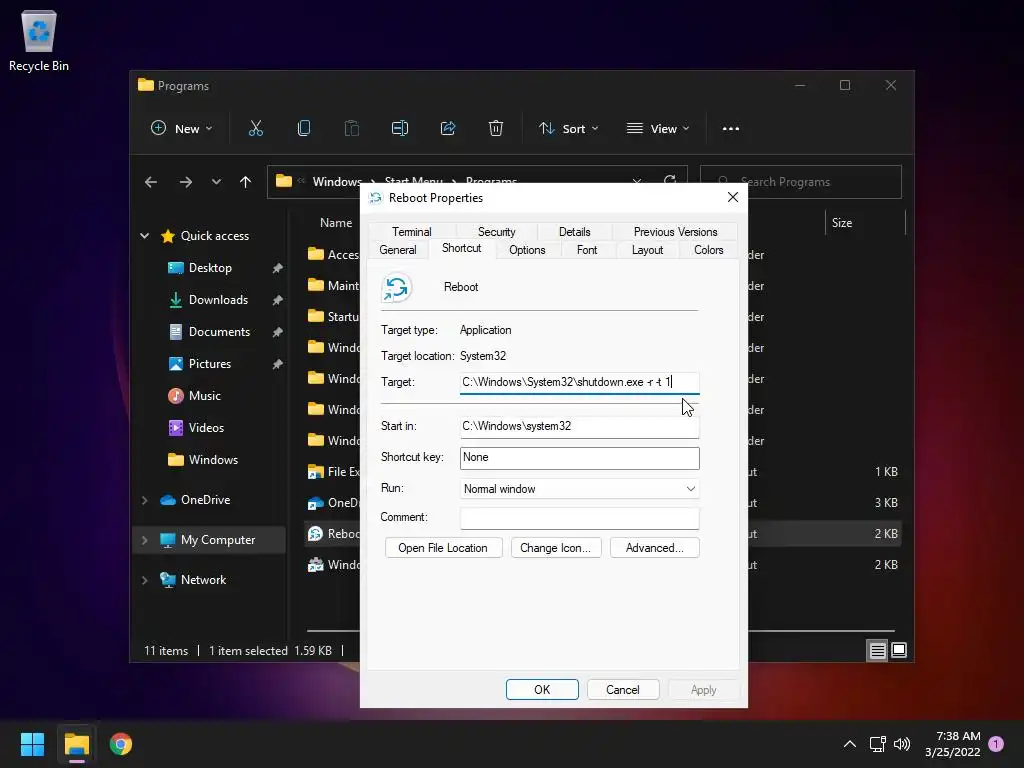The width and height of the screenshot is (1024, 768).
Task: Switch to the Terminal tab
Action: coord(411,232)
